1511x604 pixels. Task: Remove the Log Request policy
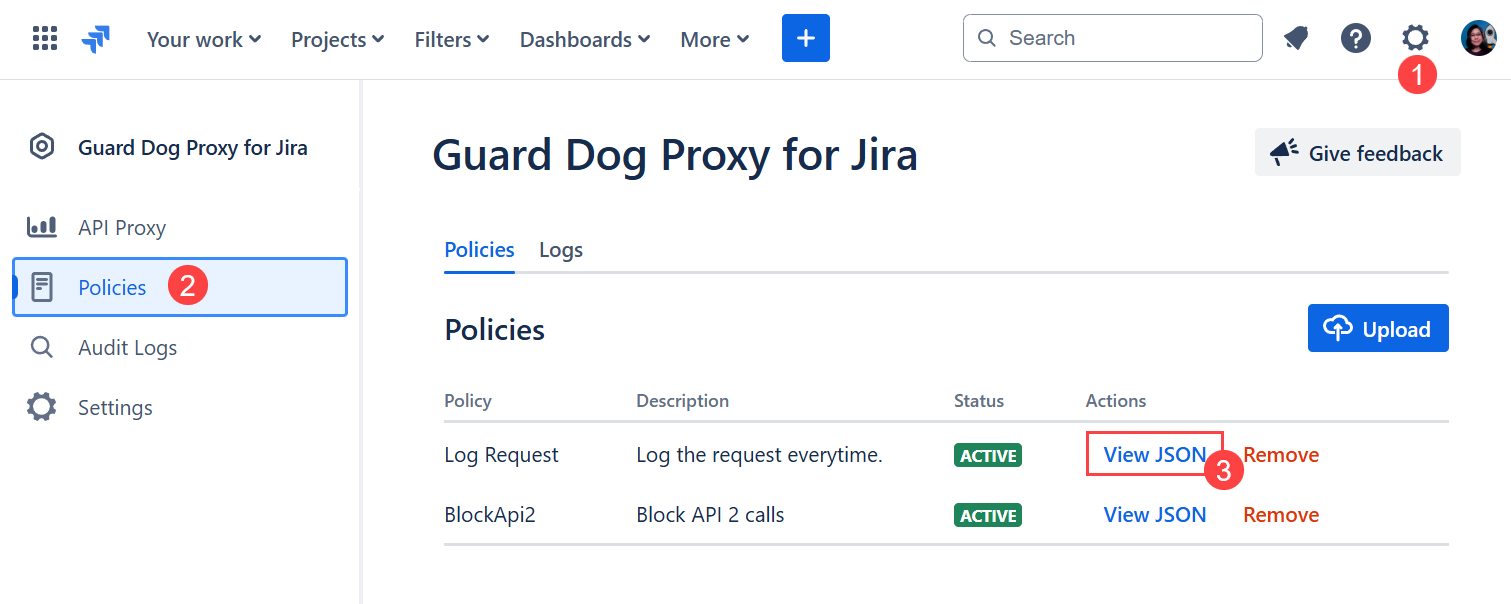[1281, 455]
